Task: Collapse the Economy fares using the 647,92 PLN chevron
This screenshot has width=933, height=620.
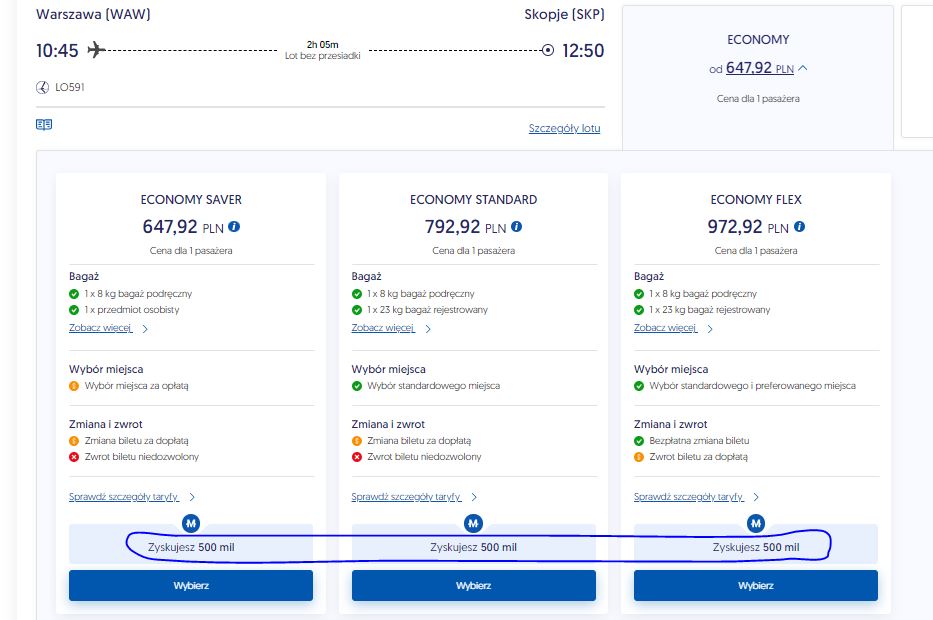Action: click(x=803, y=68)
